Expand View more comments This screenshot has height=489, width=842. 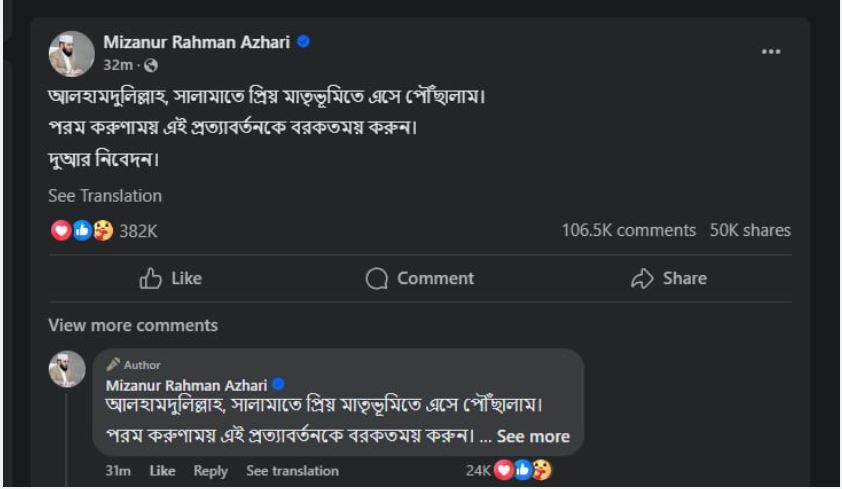pos(133,325)
